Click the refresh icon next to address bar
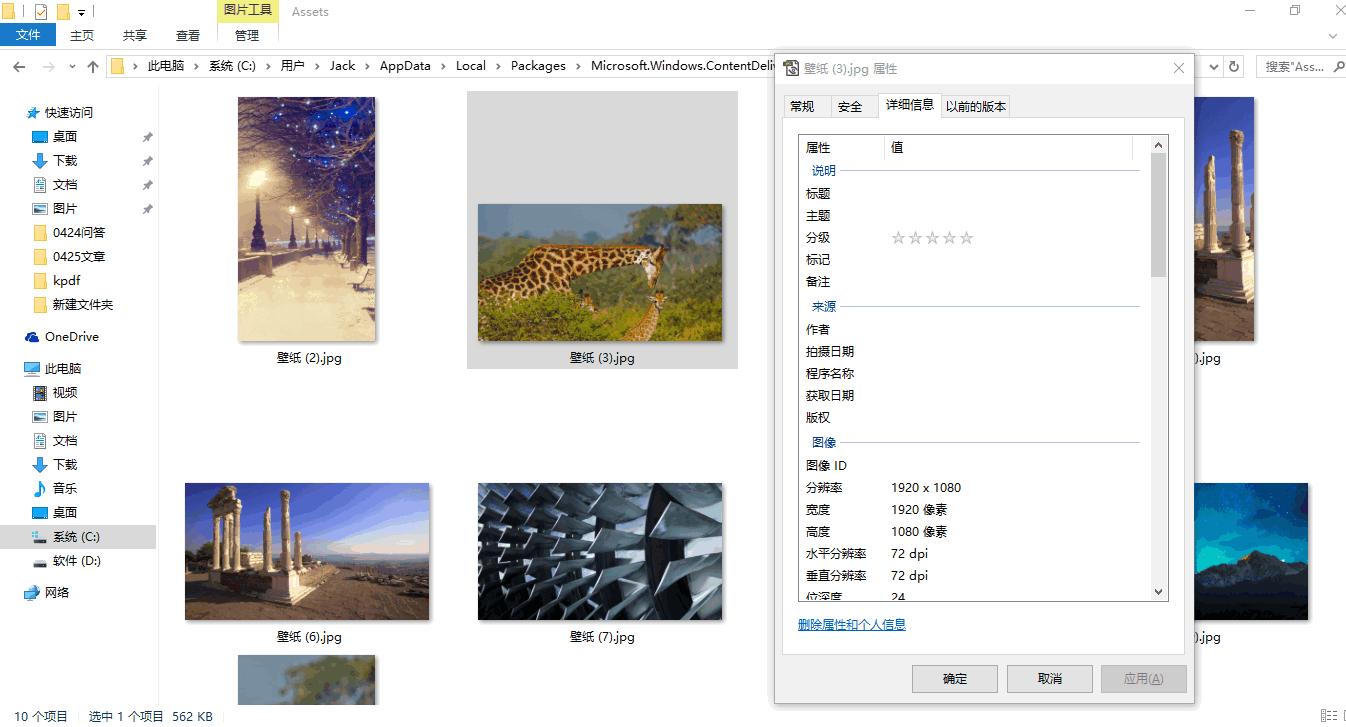 pyautogui.click(x=1233, y=66)
